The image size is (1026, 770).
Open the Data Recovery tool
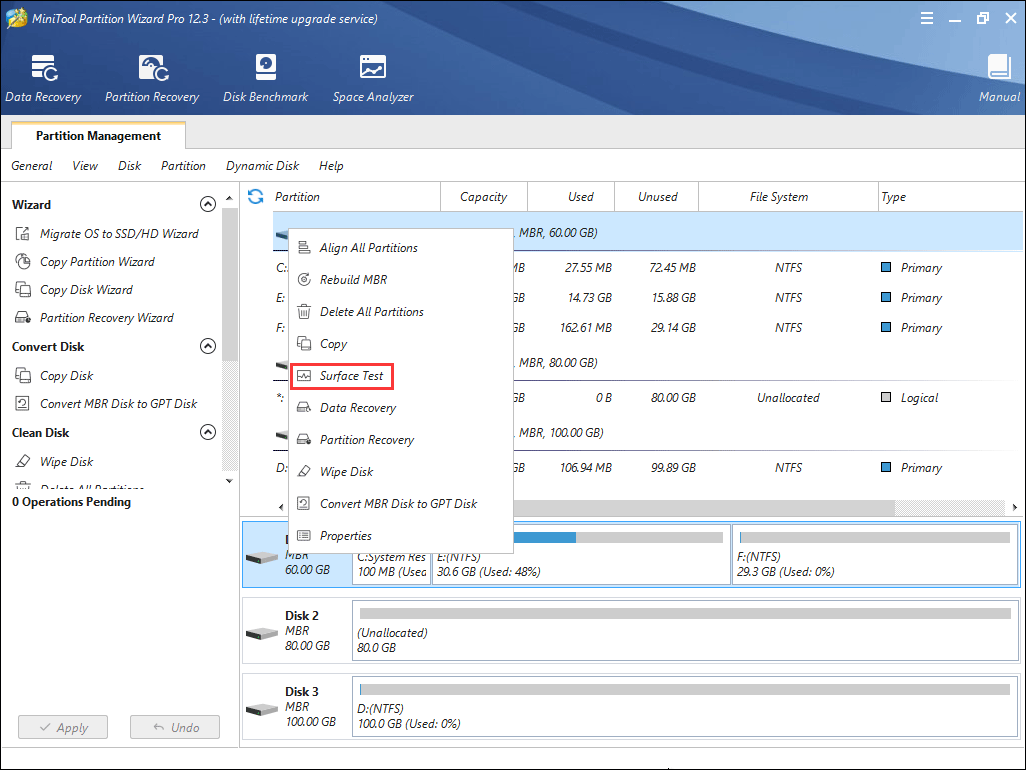[43, 79]
